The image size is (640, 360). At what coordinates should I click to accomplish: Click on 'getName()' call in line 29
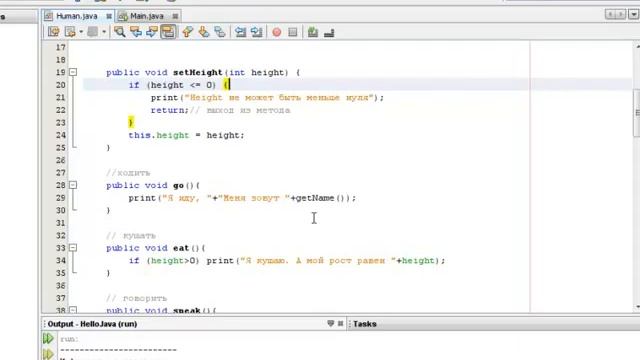tap(323, 198)
